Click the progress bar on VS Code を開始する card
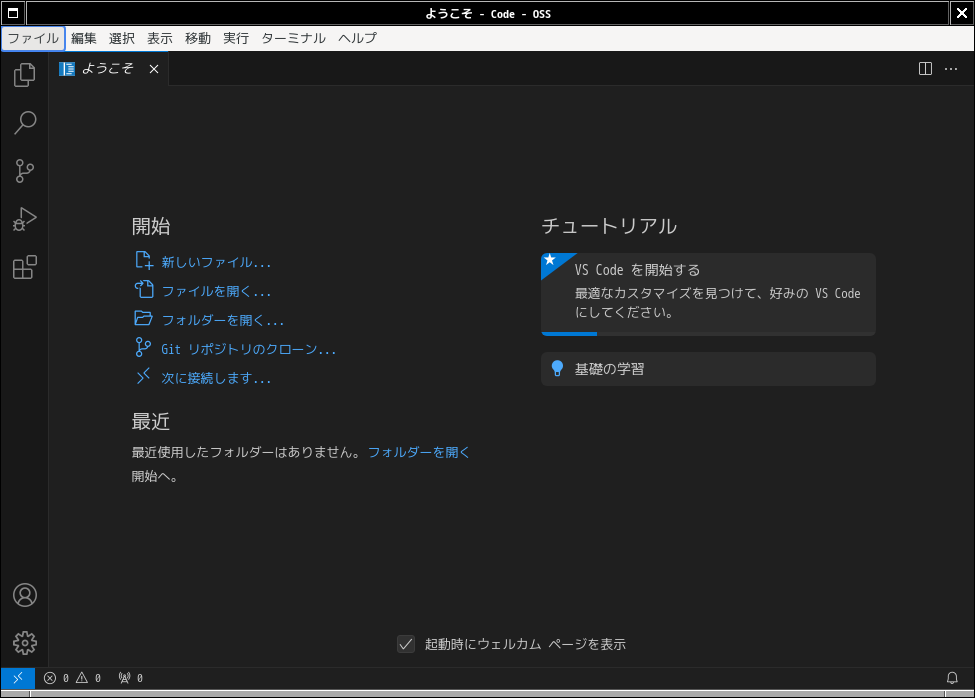This screenshot has height=698, width=975. point(708,334)
